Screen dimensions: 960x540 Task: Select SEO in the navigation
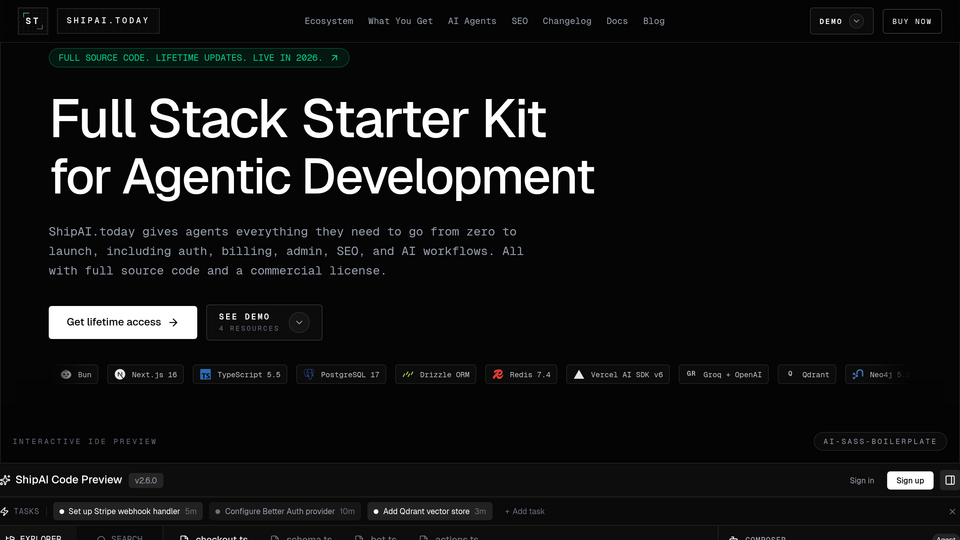point(519,21)
